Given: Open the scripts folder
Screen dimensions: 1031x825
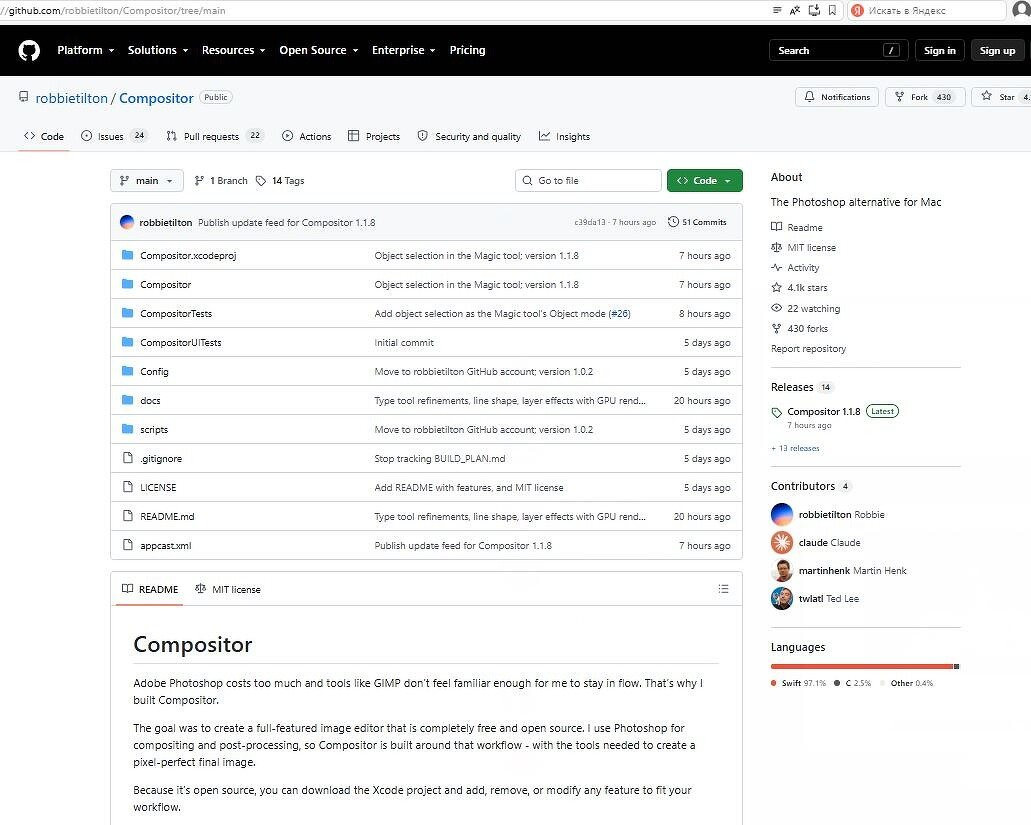Looking at the screenshot, I should point(154,429).
